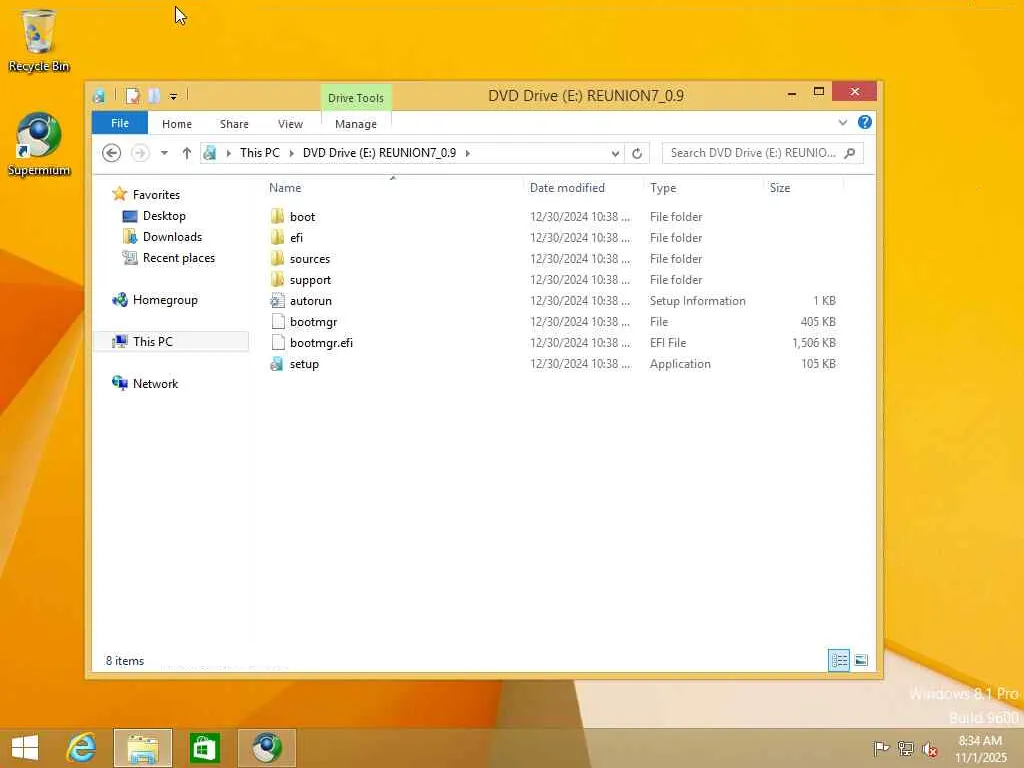Select the bootmgr file icon
The image size is (1024, 768).
(278, 321)
